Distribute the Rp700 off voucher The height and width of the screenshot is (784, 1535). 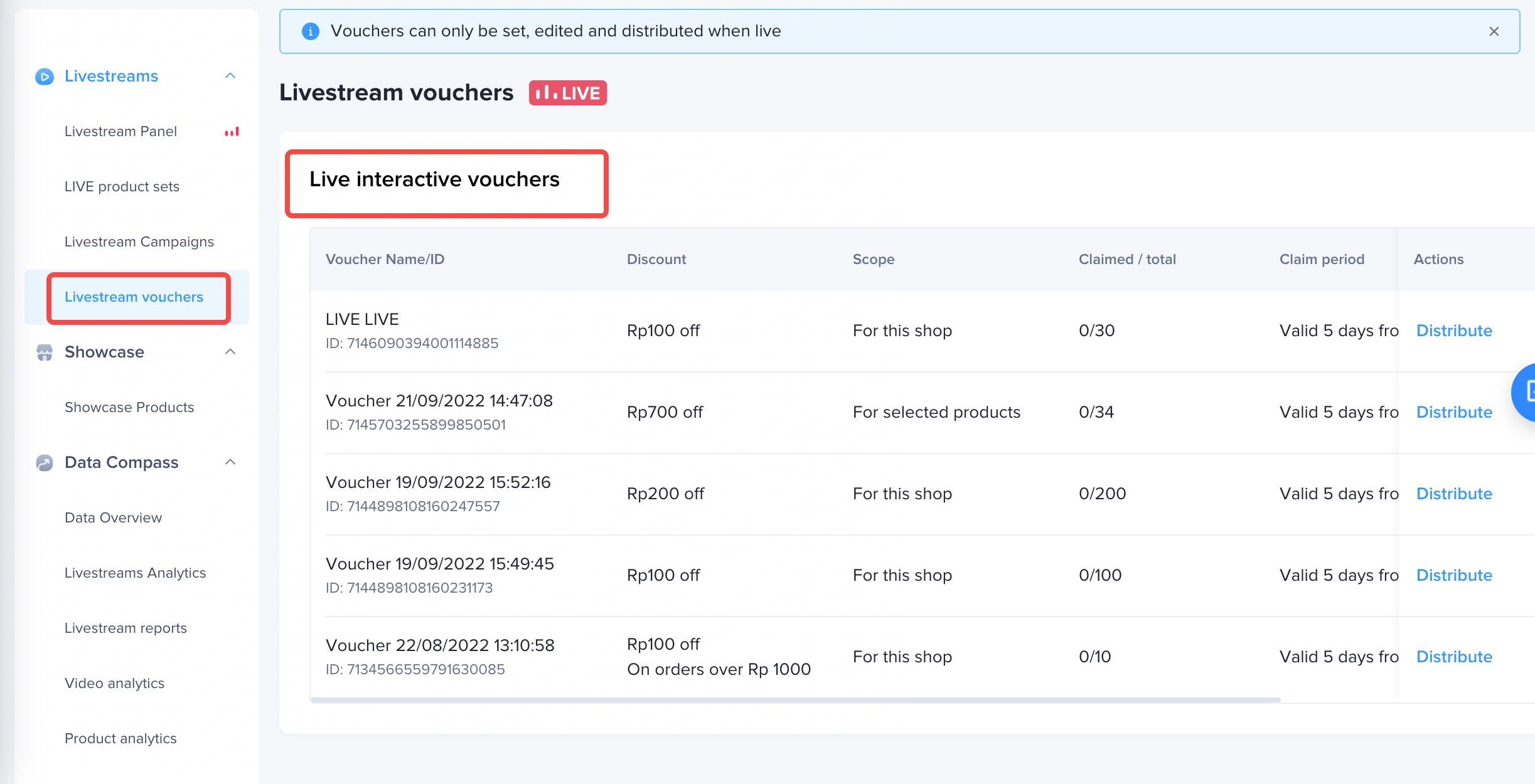1453,412
